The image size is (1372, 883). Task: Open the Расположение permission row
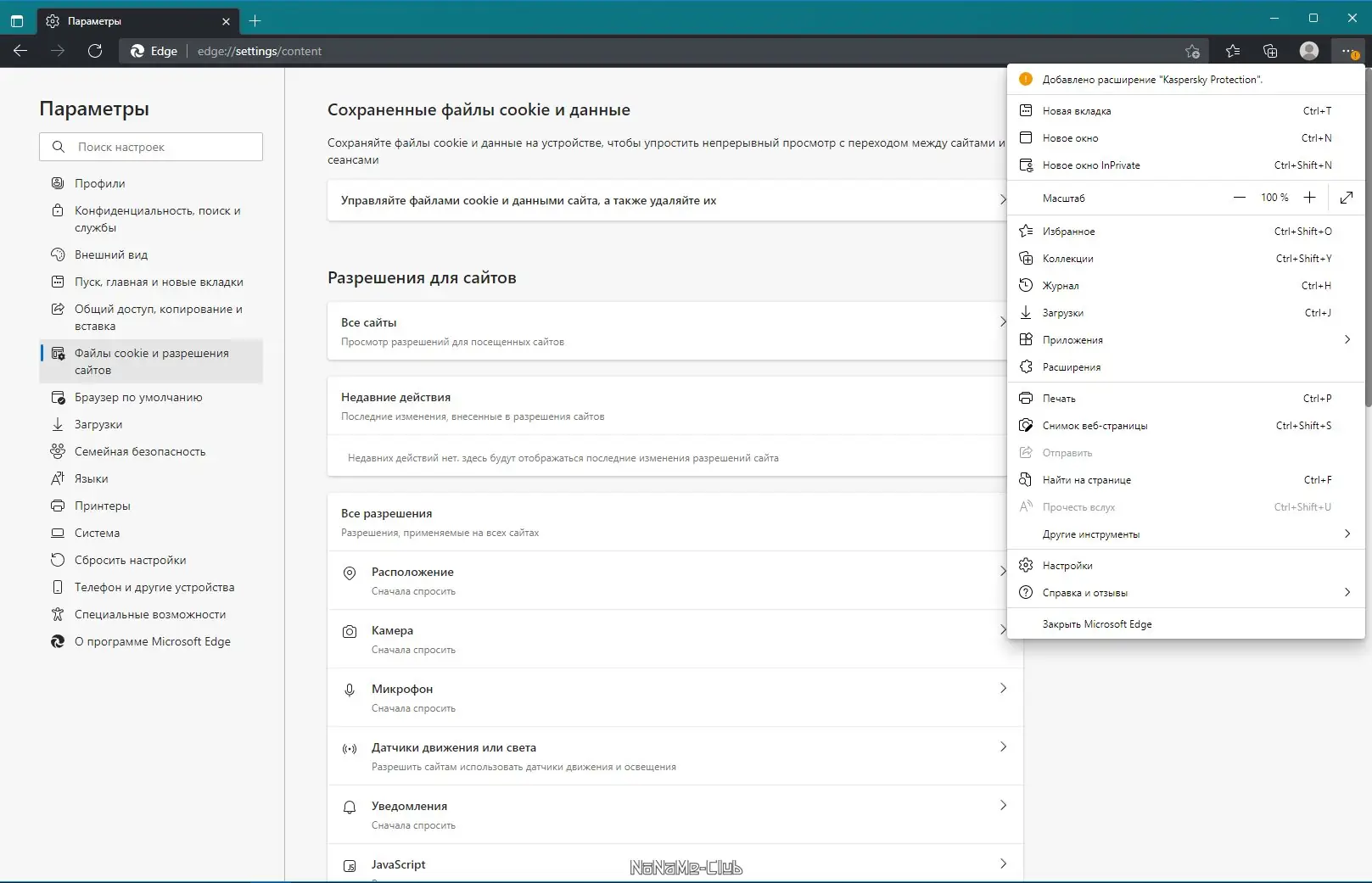point(667,580)
